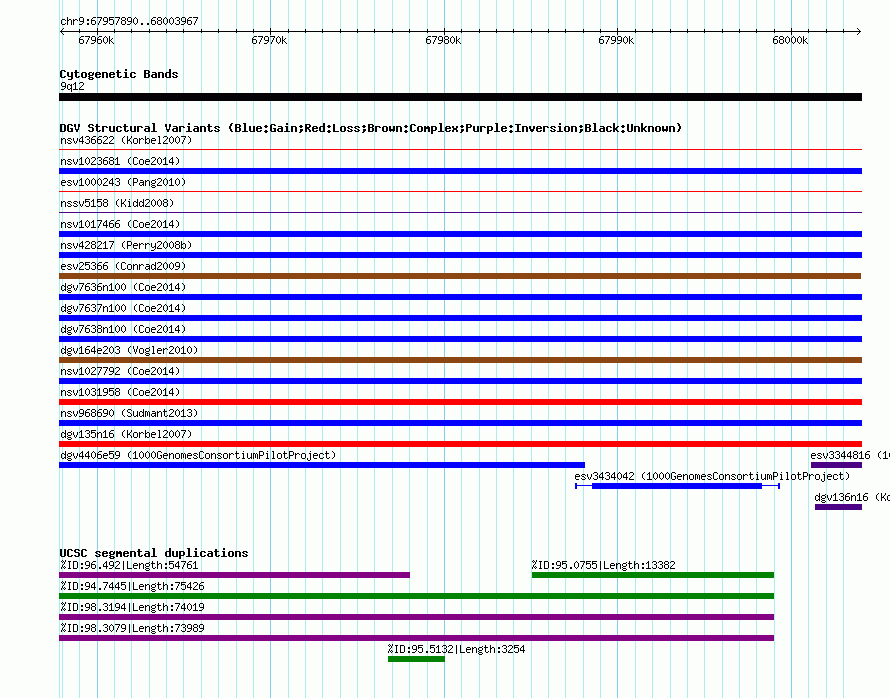Viewport: 890px width, 698px height.
Task: Click the short green bar under %ID:95.5132
Action: point(416,659)
